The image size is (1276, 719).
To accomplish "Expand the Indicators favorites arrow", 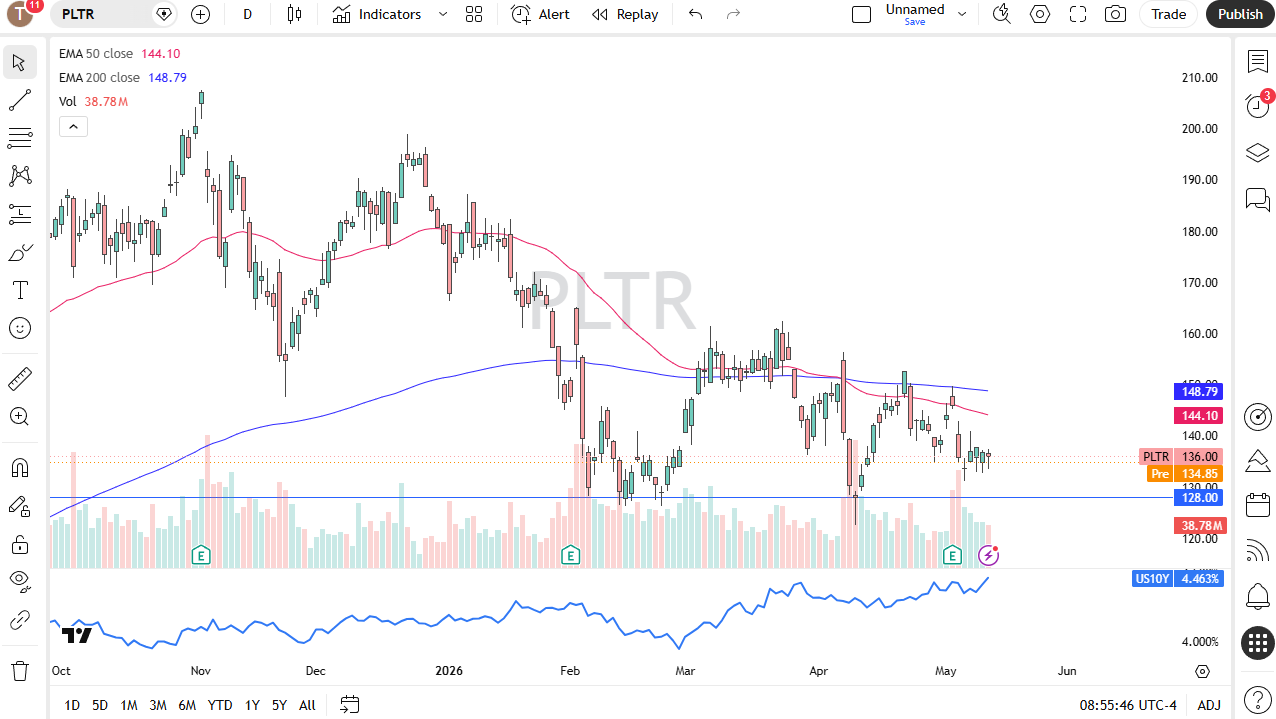I will coord(442,14).
